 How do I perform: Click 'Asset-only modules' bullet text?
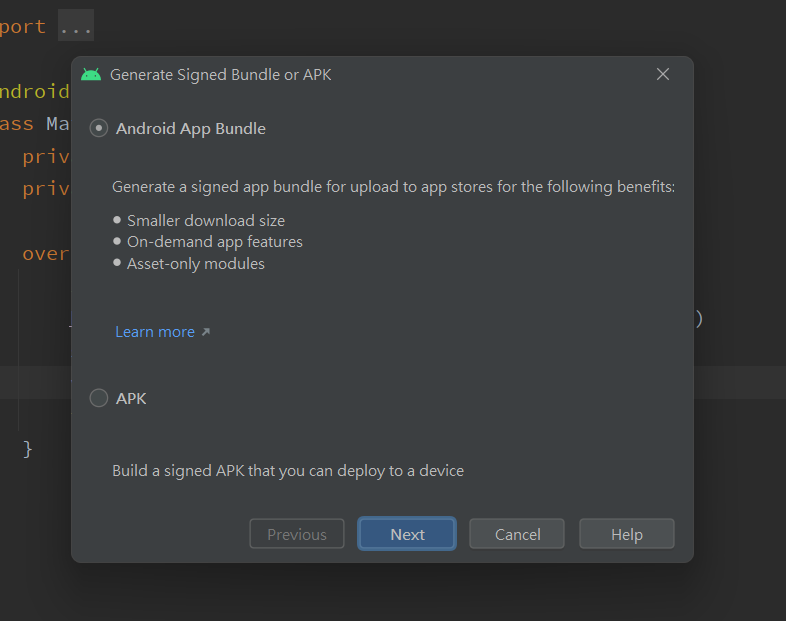click(195, 264)
